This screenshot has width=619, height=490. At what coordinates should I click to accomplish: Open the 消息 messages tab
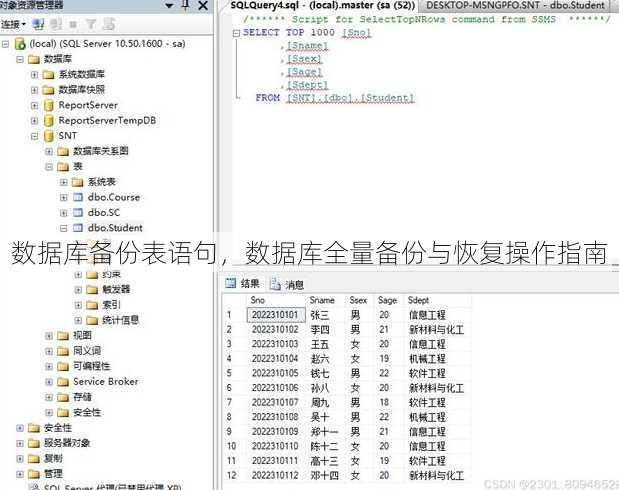coord(287,284)
